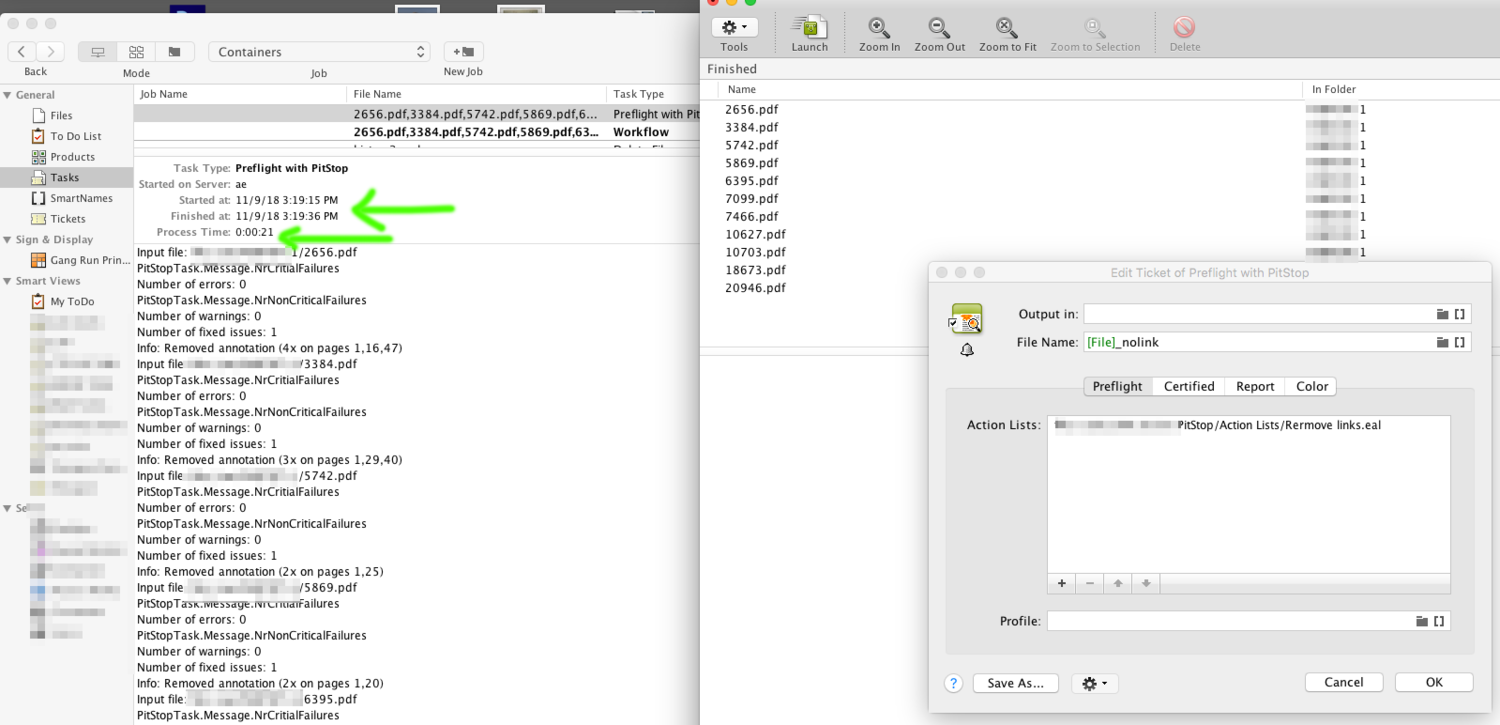The width and height of the screenshot is (1500, 725).
Task: Open My ToDo smart view
Action: tap(62, 302)
